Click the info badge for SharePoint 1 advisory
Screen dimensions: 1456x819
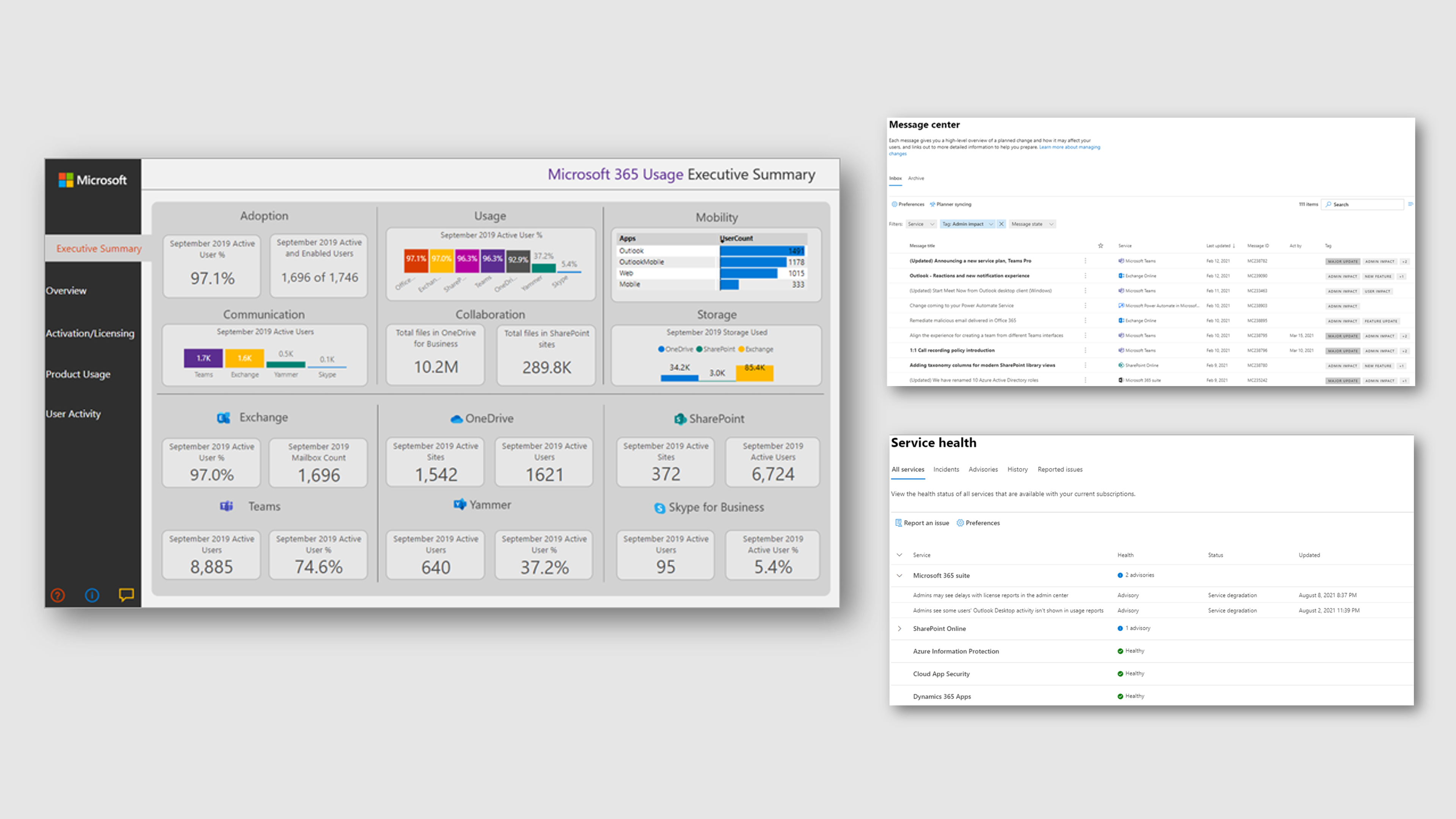point(1120,629)
